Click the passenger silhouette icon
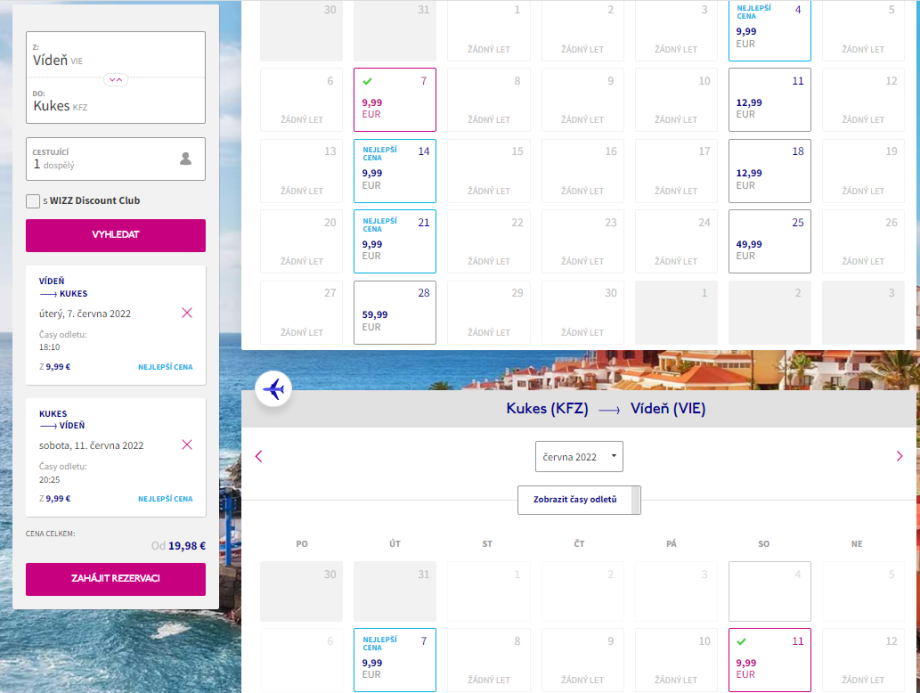920x693 pixels. point(185,158)
